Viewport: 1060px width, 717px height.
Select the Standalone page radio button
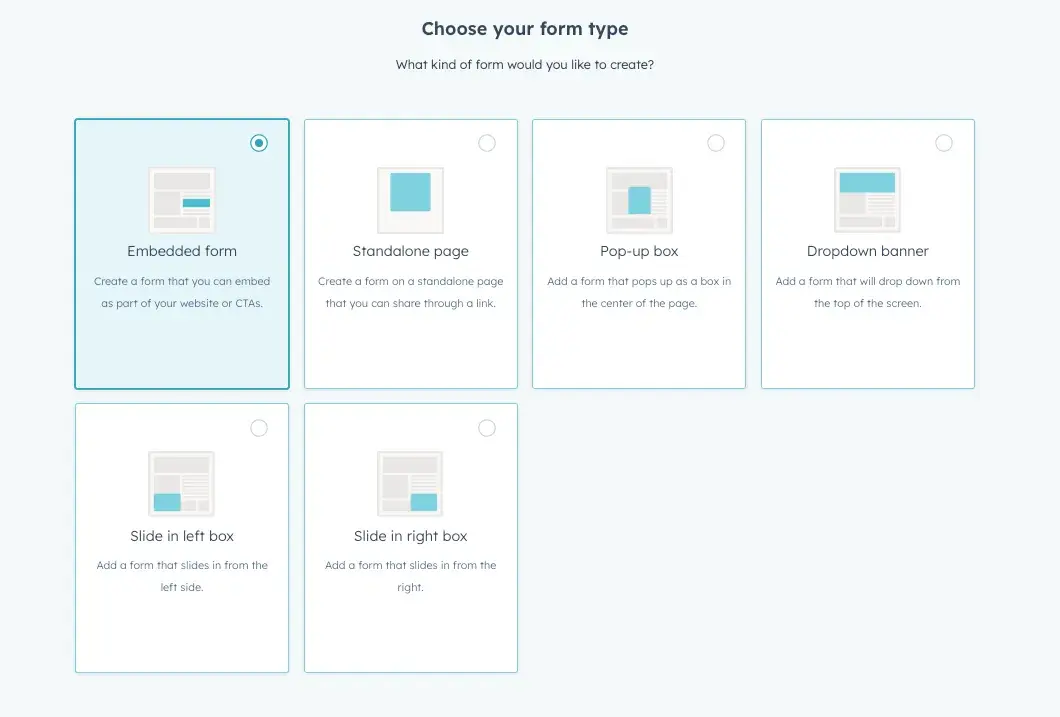487,143
